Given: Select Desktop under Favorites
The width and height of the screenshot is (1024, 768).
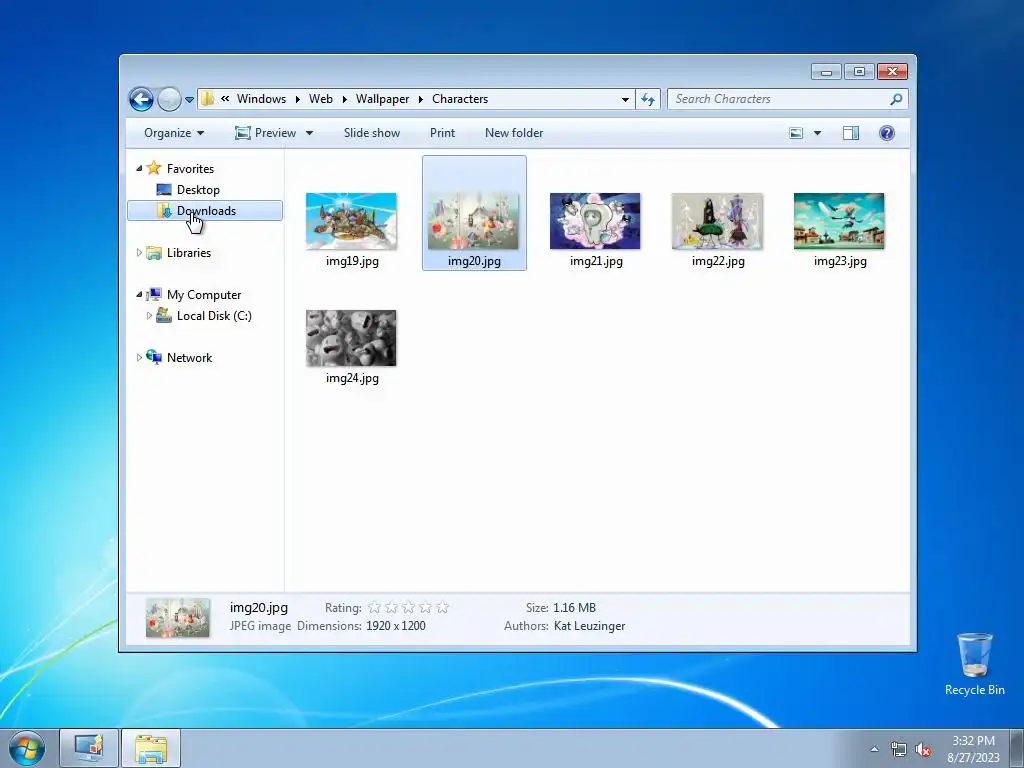Looking at the screenshot, I should click(x=198, y=189).
